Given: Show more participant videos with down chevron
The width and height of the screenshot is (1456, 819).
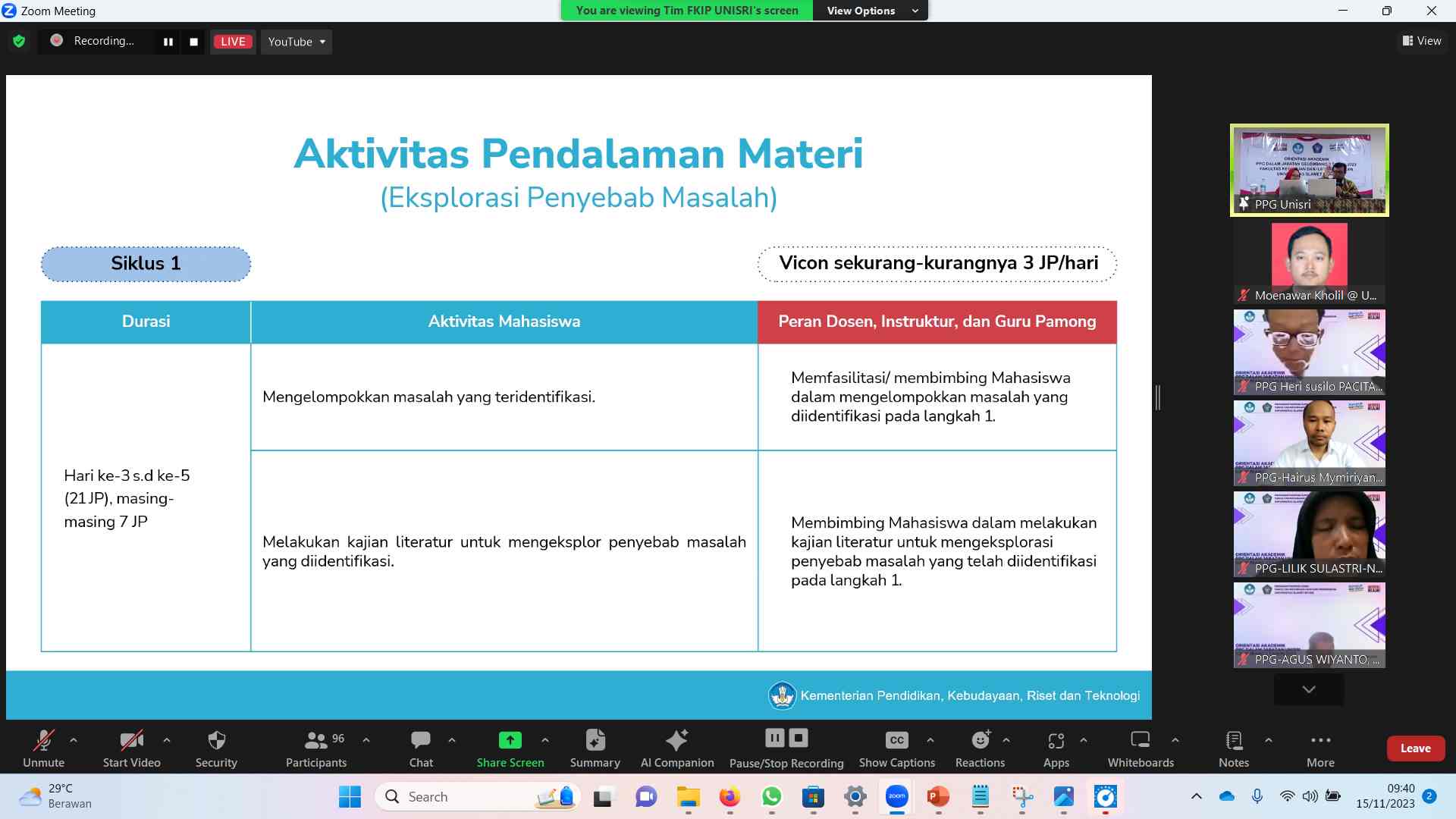Looking at the screenshot, I should [1309, 689].
